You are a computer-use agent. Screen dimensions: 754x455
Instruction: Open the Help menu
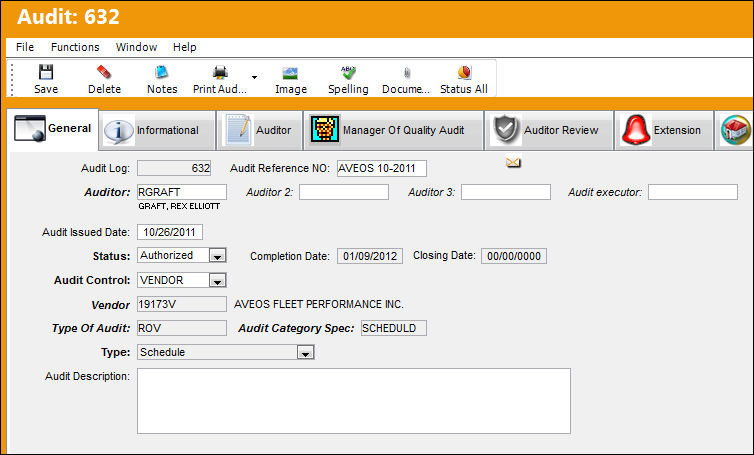click(185, 47)
